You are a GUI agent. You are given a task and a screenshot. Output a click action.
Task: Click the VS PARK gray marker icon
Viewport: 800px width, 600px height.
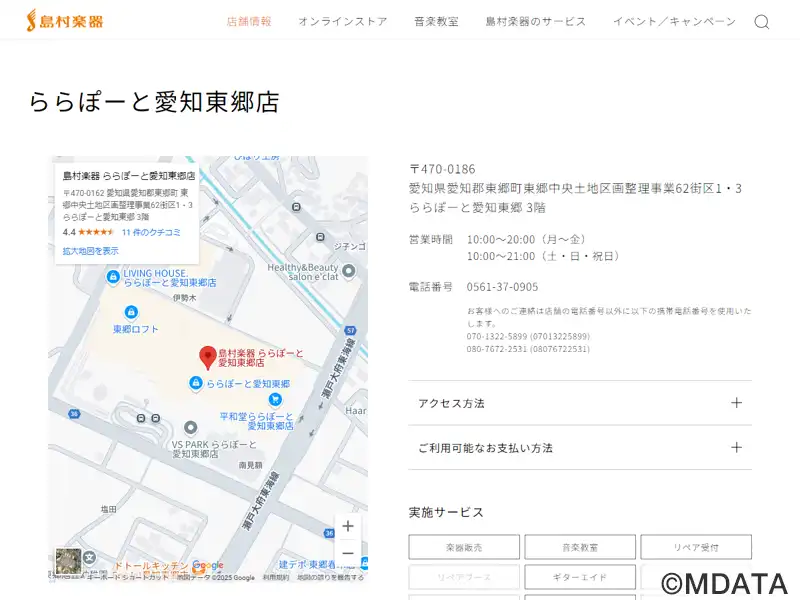190,427
